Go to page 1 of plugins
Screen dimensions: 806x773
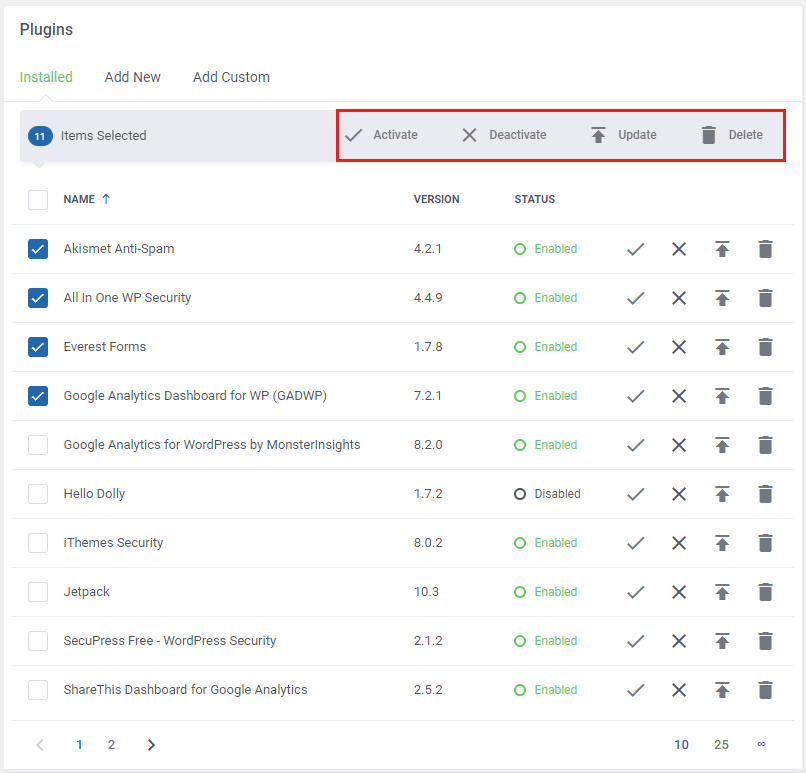coord(79,745)
